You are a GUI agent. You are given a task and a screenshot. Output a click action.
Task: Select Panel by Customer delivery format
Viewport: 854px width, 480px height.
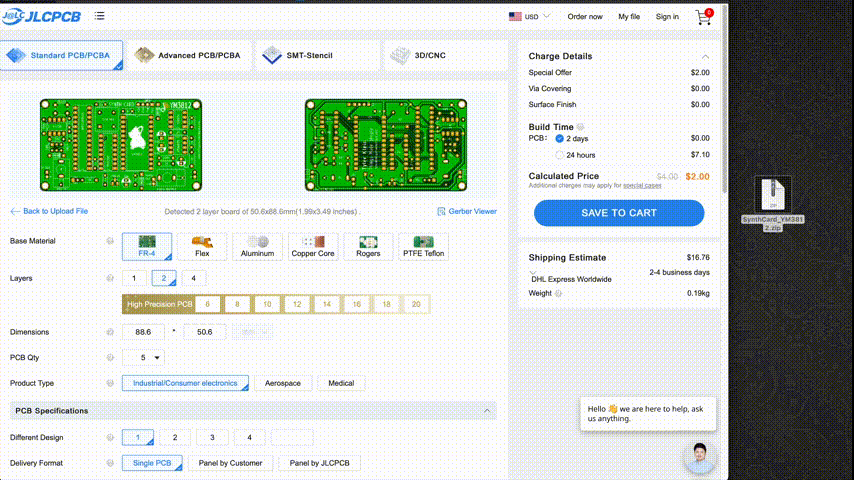click(230, 463)
